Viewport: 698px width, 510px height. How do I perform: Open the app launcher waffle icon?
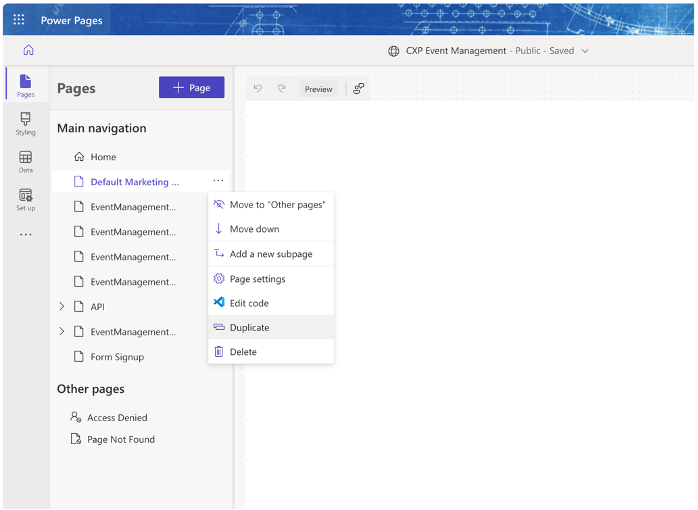pos(19,20)
